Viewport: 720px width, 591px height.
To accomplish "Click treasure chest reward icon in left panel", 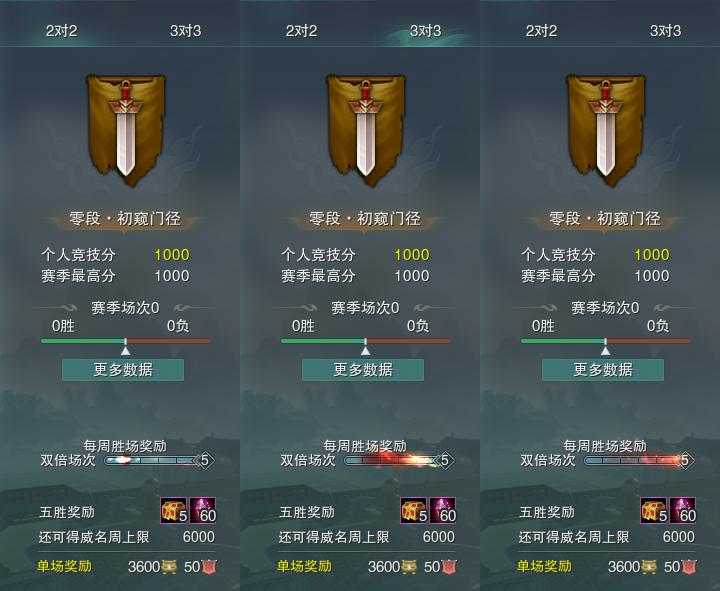I will (174, 511).
